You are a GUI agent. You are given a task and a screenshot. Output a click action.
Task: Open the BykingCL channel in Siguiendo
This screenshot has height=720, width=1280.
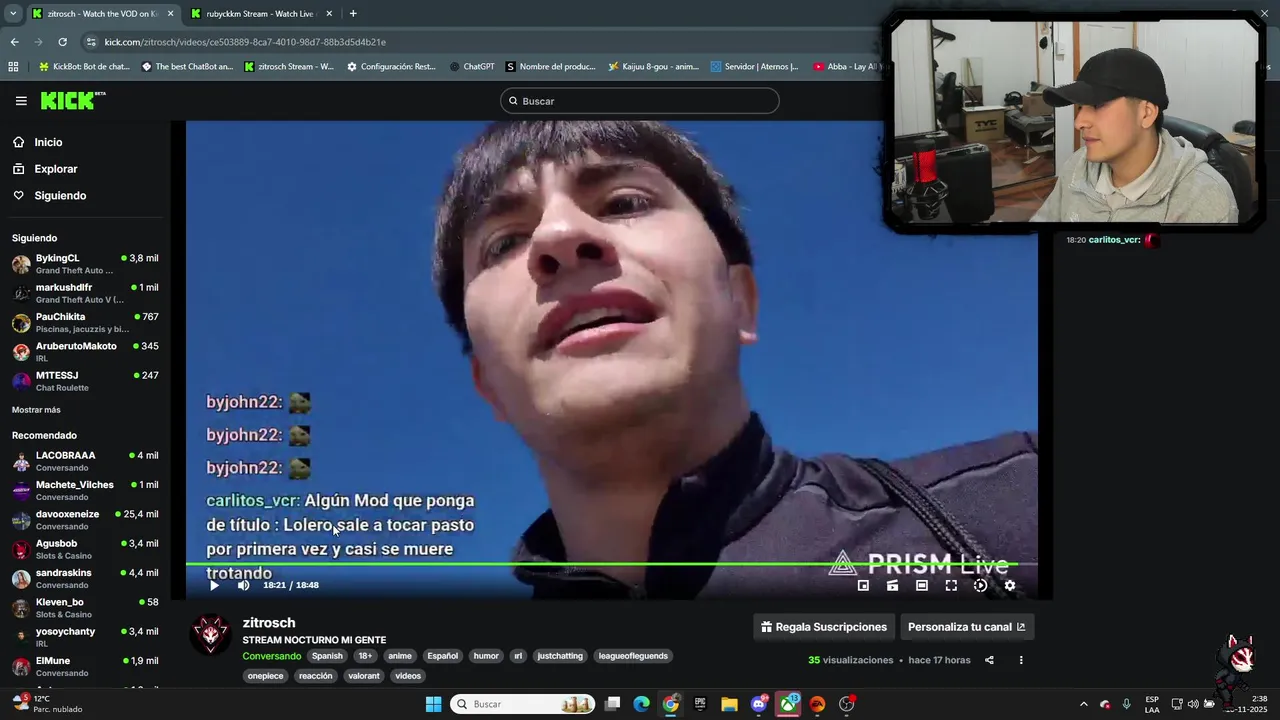(85, 264)
